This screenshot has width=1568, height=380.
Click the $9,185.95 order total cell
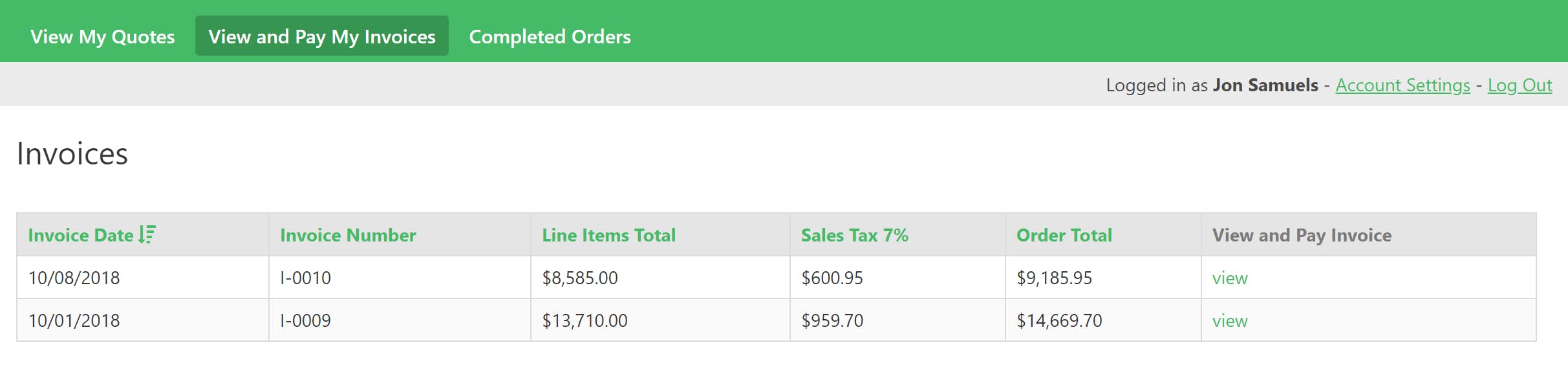1103,278
